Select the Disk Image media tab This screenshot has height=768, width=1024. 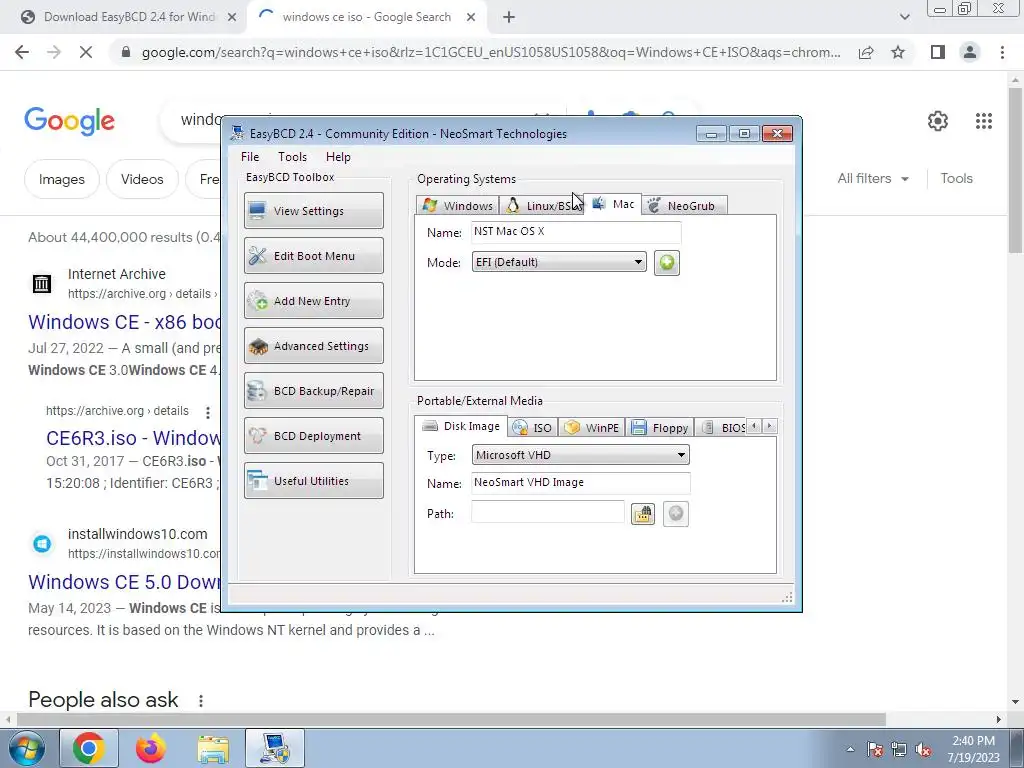coord(461,426)
